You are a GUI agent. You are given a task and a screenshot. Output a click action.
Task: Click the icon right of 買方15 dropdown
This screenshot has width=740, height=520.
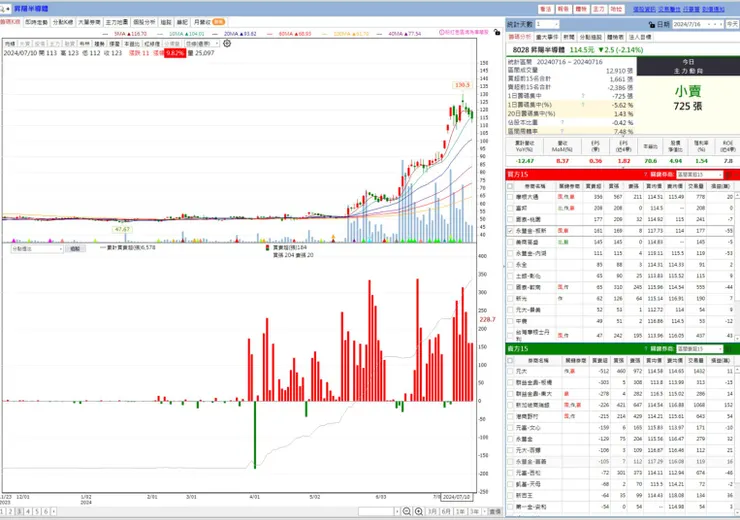(x=728, y=175)
